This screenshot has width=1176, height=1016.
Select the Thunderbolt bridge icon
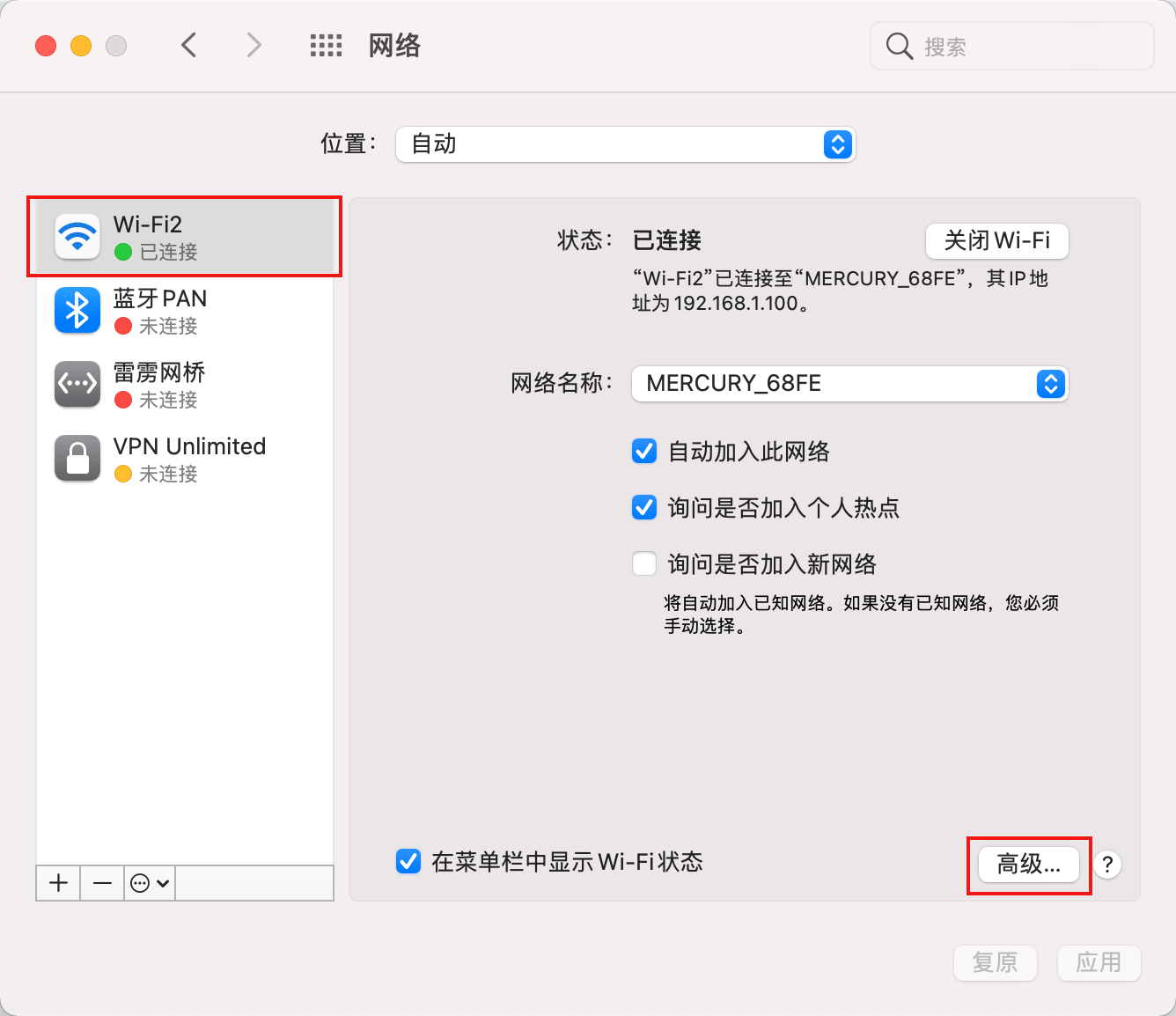(x=77, y=384)
